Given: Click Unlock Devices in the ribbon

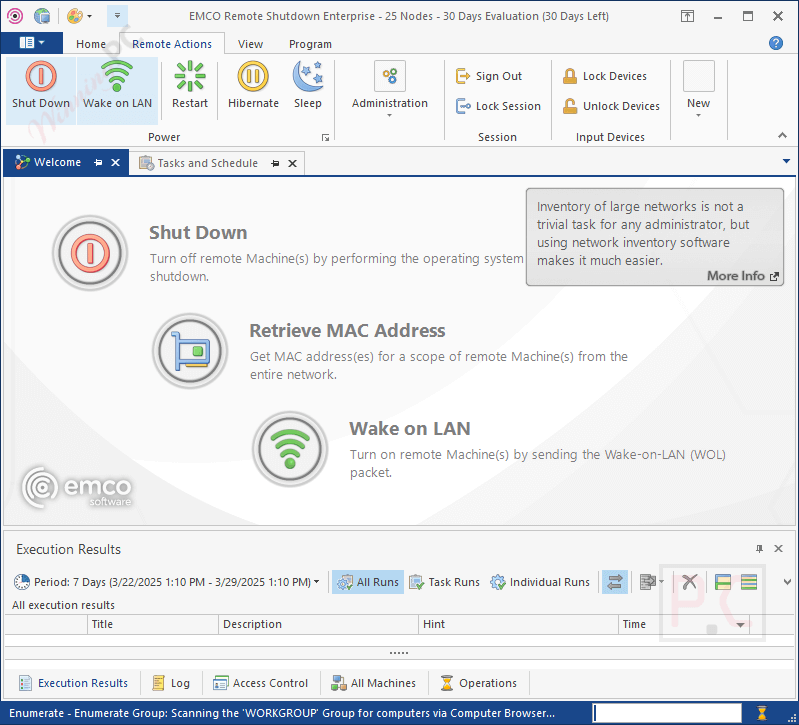Looking at the screenshot, I should point(611,106).
